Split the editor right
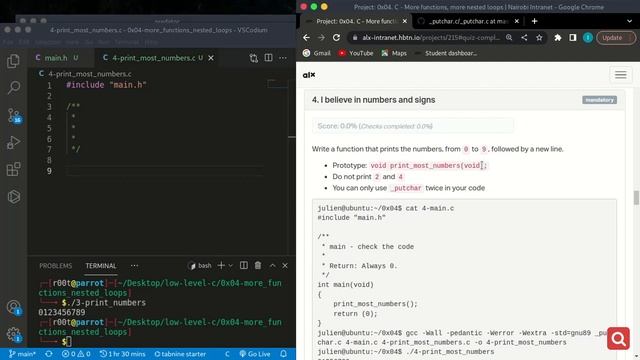This screenshot has height=360, width=640. coord(268,58)
